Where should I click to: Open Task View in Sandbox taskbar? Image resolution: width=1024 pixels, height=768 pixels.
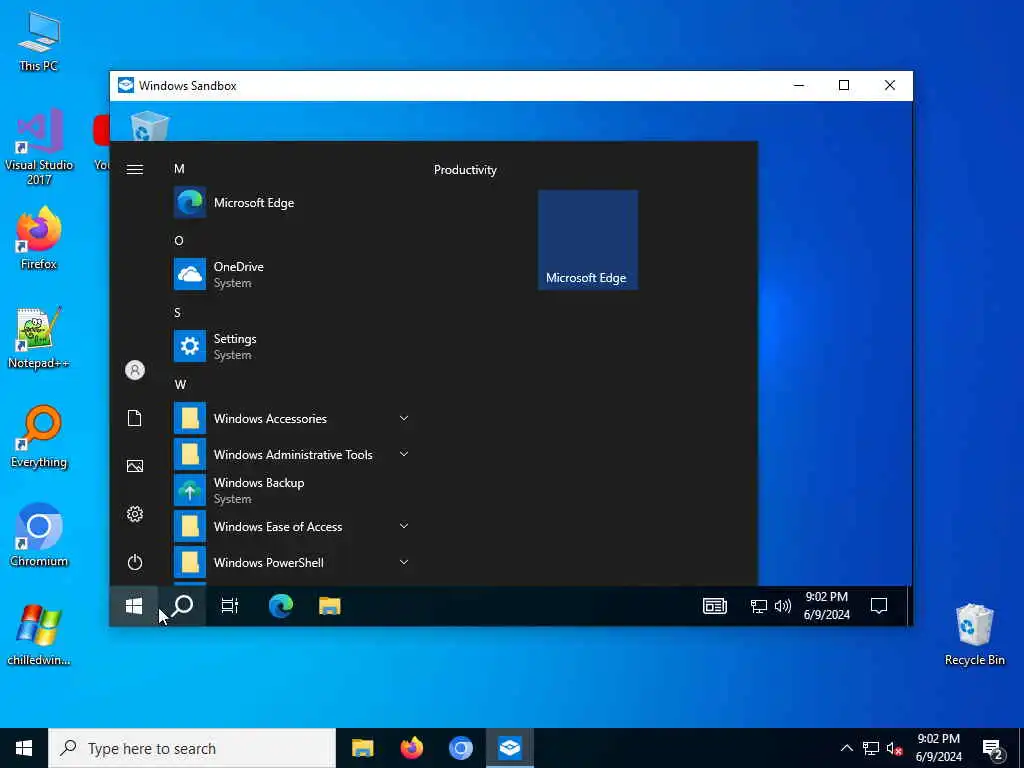(230, 606)
